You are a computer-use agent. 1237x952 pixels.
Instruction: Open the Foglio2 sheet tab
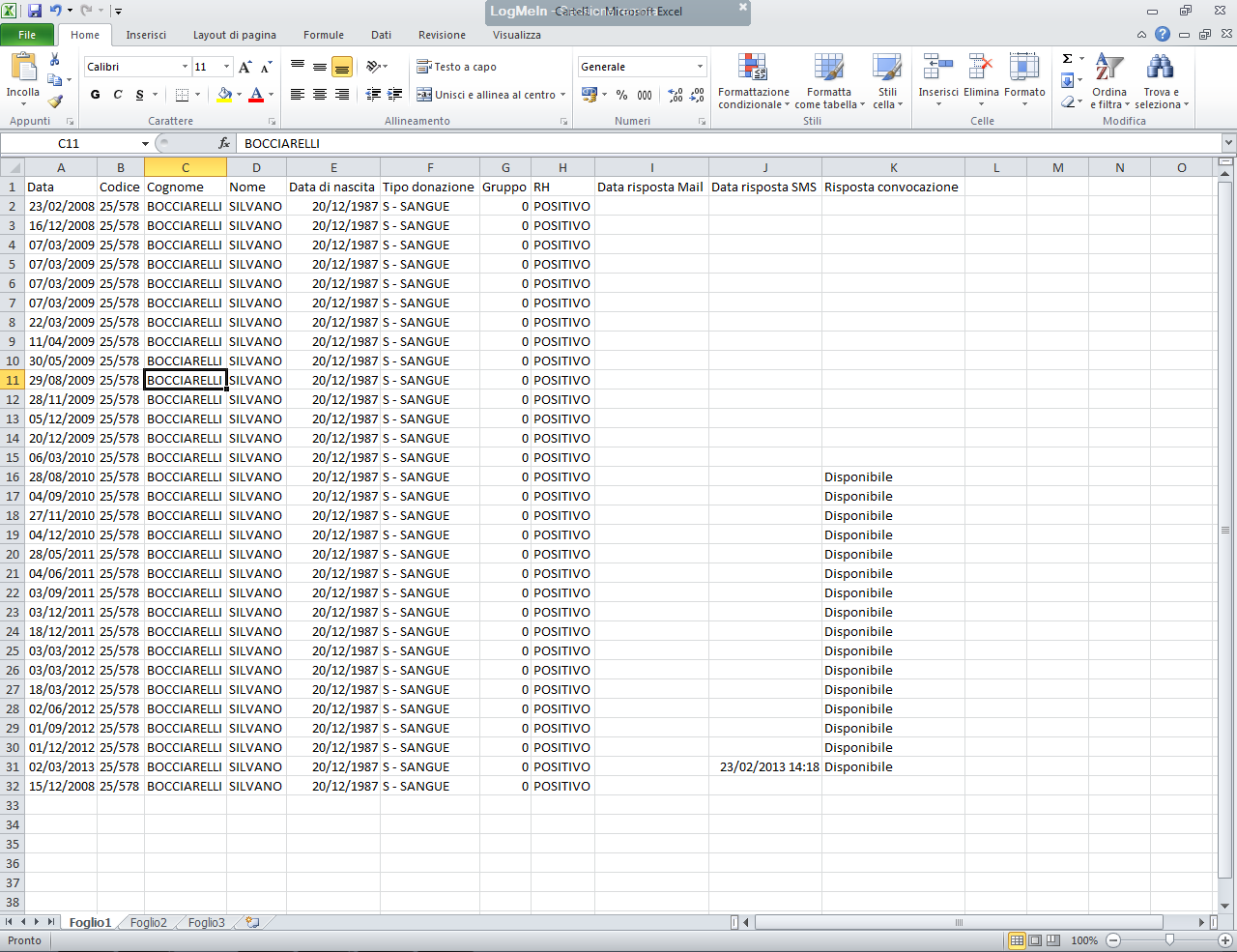click(x=149, y=922)
